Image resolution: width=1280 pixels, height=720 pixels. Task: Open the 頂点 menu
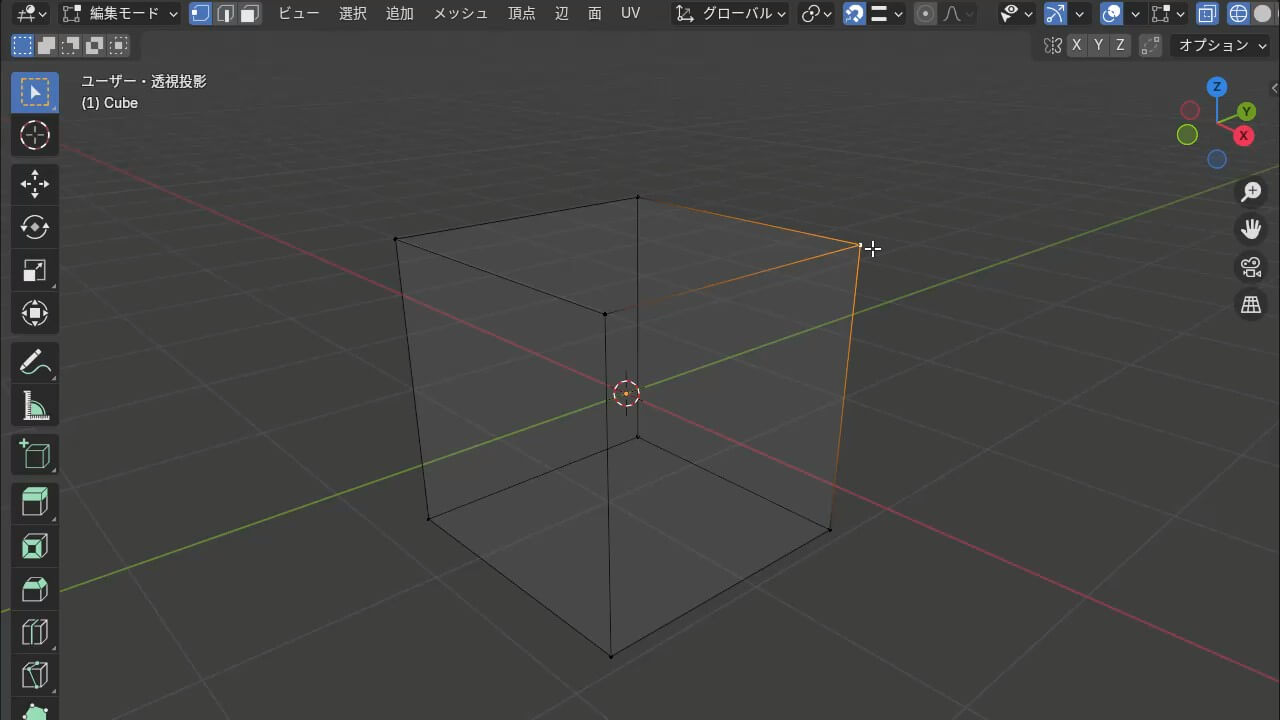coord(522,14)
